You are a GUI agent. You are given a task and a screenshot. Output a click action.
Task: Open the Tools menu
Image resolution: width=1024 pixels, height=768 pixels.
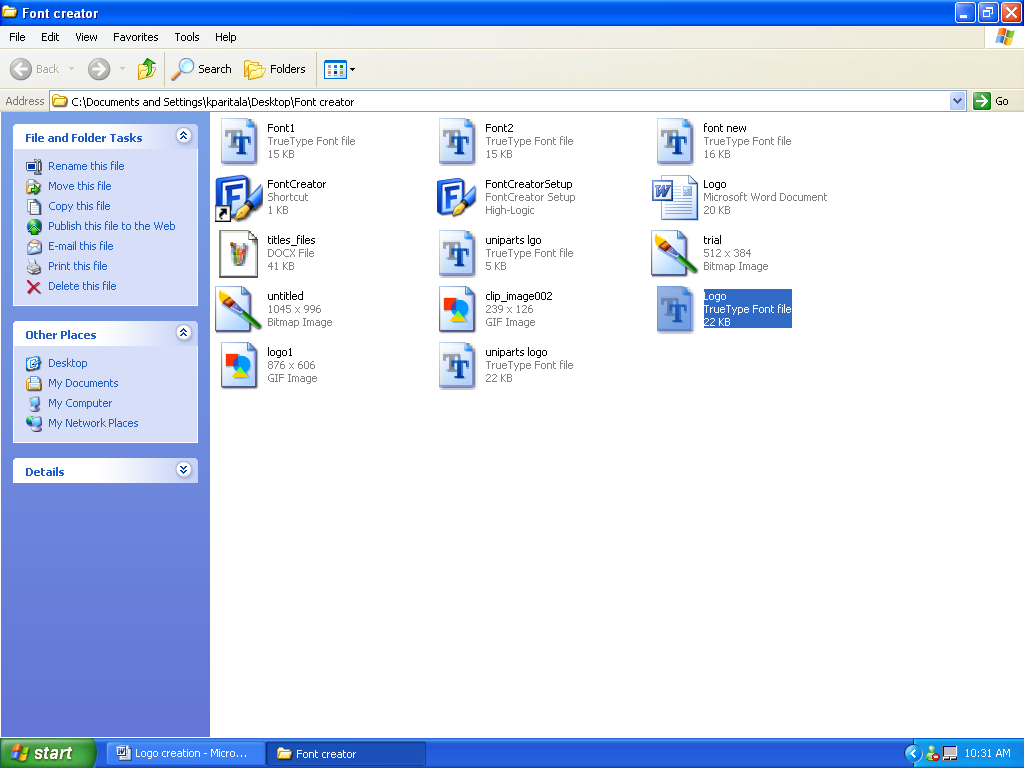[186, 37]
